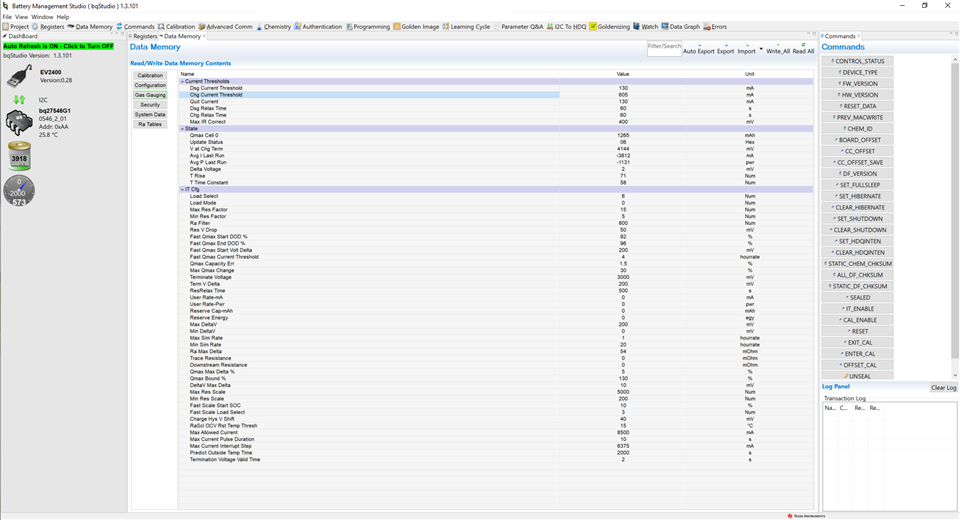Image resolution: width=960 pixels, height=520 pixels.
Task: Click the Export toolbar button
Action: click(x=726, y=49)
